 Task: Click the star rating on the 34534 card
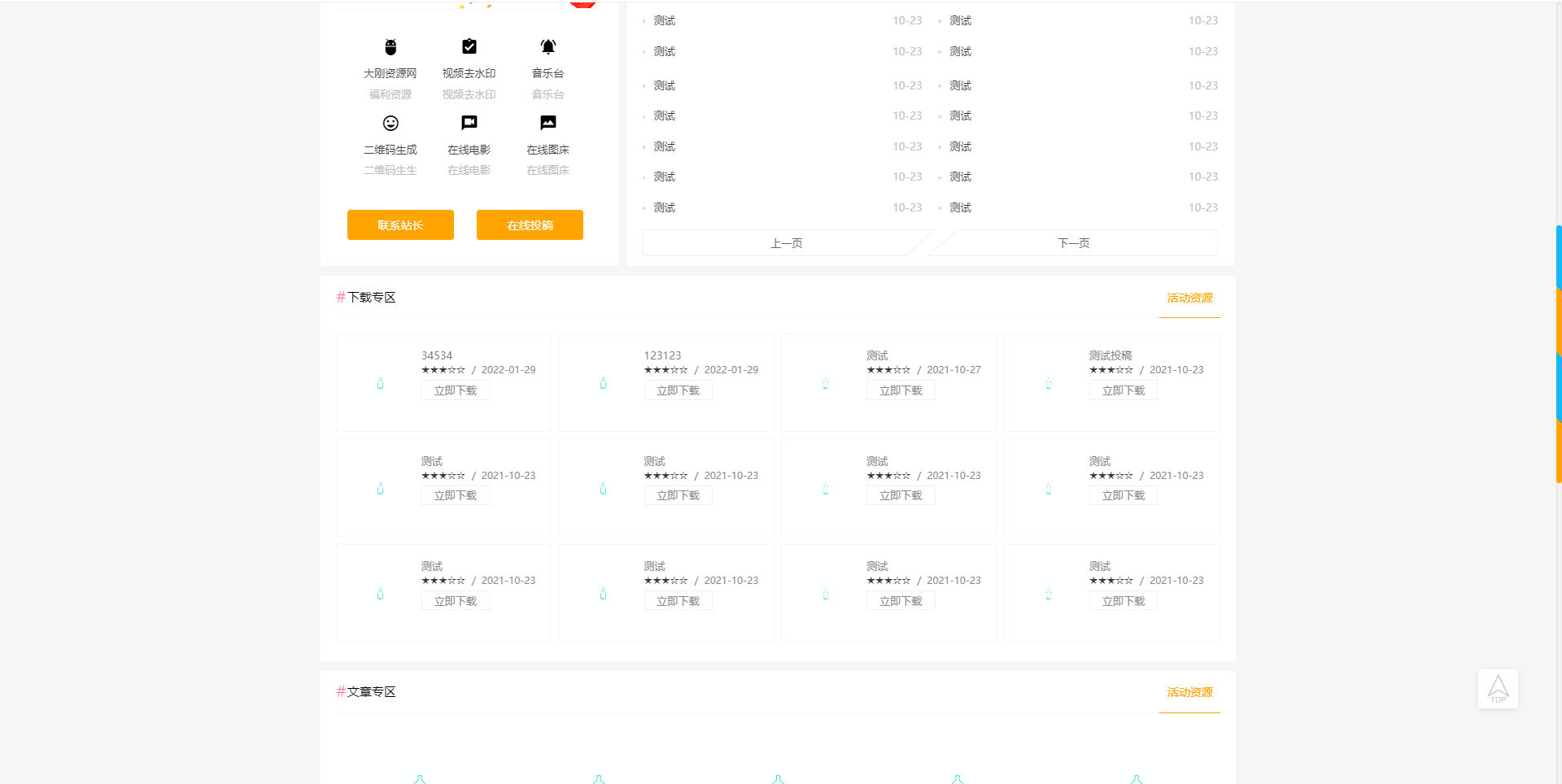[443, 370]
